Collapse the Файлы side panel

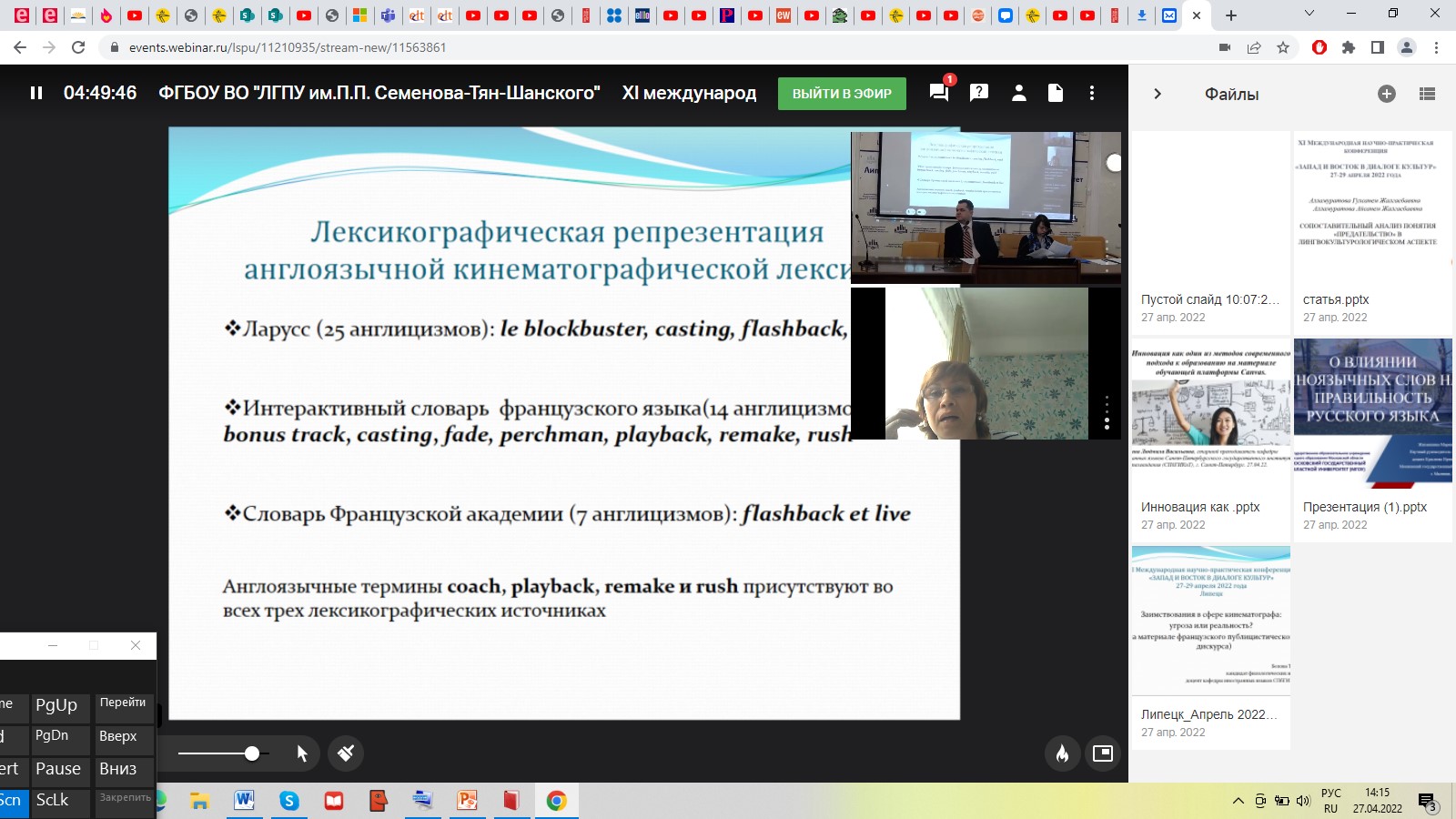point(1158,94)
